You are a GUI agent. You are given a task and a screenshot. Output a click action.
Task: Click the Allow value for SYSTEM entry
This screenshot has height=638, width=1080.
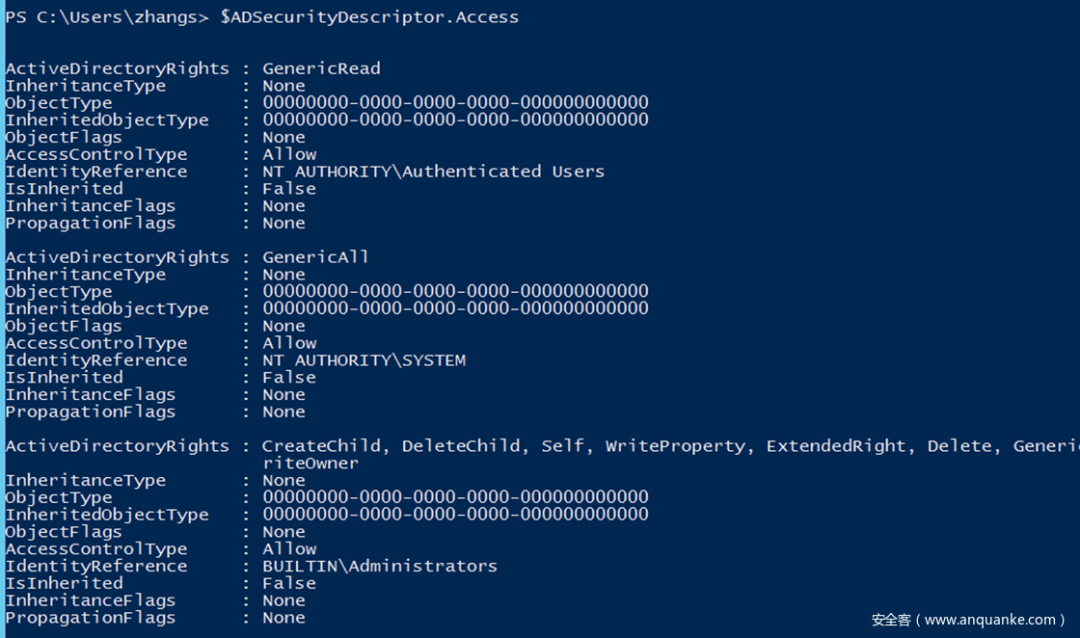[289, 343]
